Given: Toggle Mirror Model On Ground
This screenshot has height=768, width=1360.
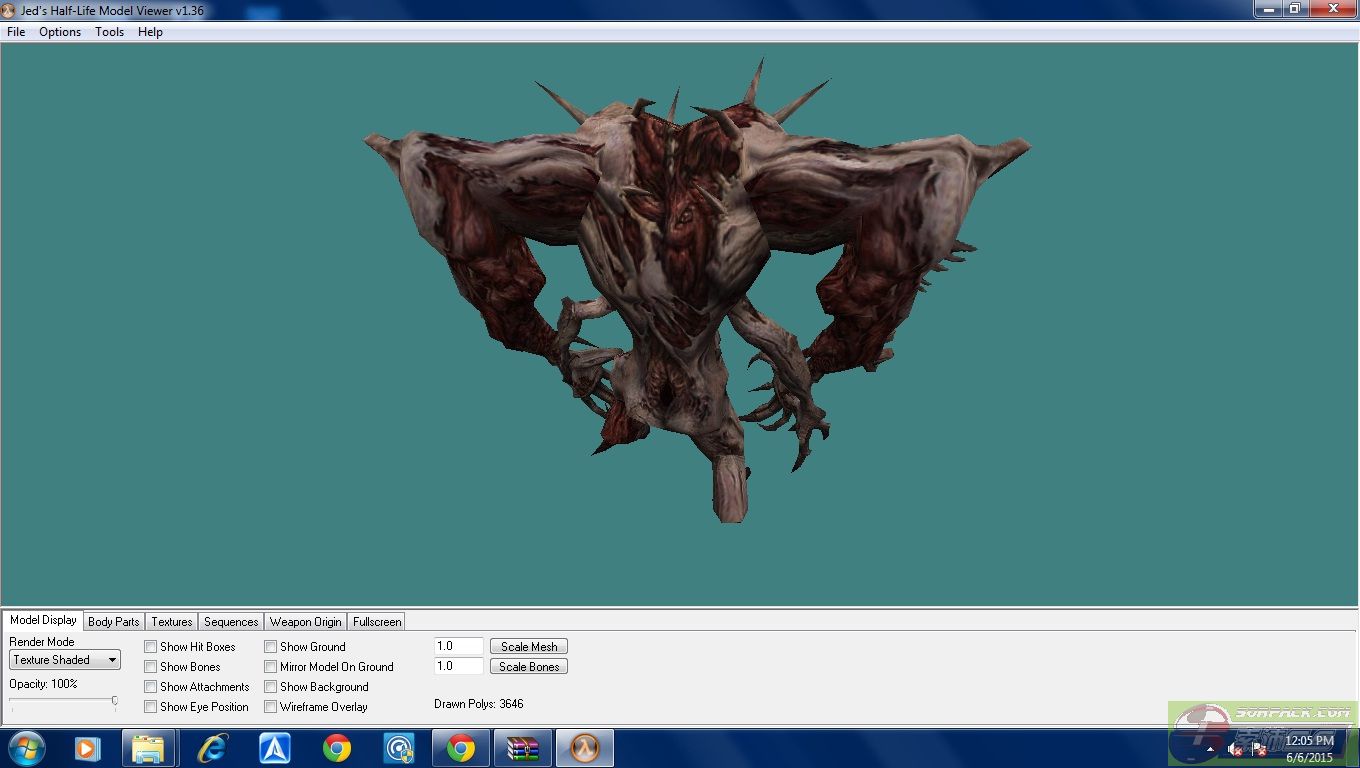Looking at the screenshot, I should point(270,667).
